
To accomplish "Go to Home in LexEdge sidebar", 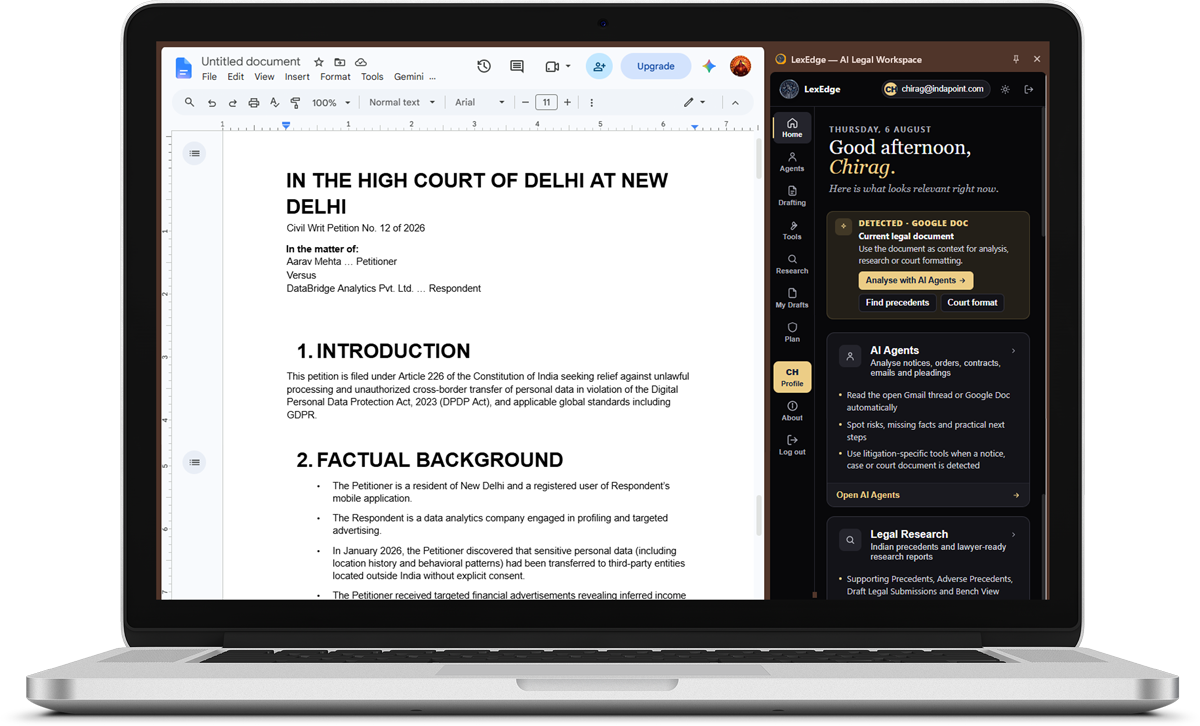I will tap(792, 128).
